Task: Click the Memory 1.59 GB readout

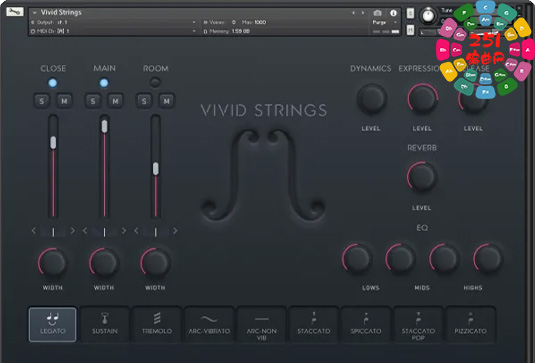Action: pos(241,31)
